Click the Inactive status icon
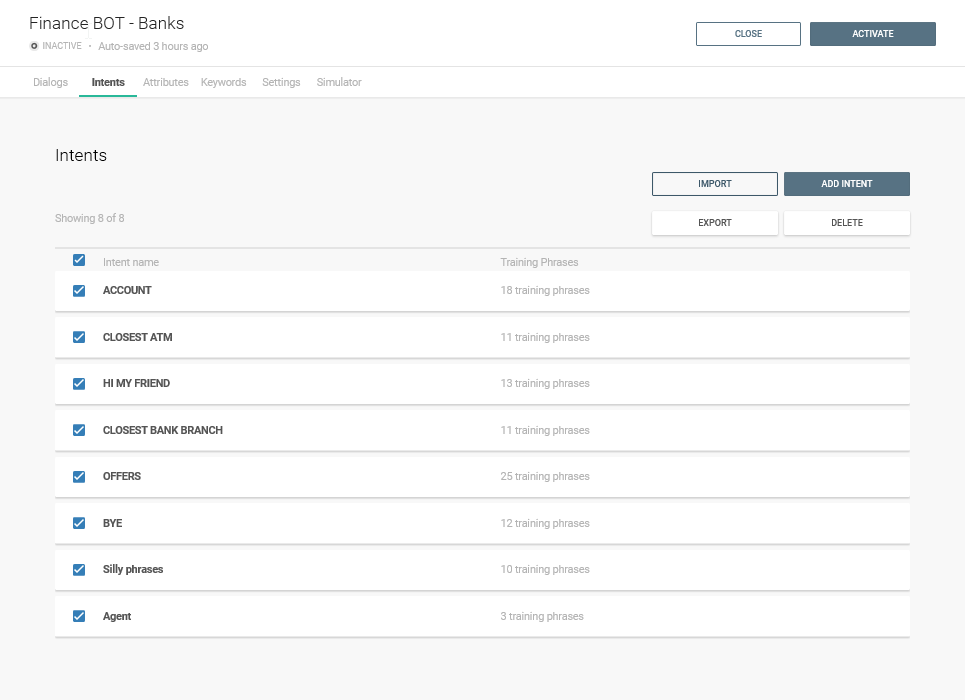Screen dimensions: 965x700 (34, 47)
